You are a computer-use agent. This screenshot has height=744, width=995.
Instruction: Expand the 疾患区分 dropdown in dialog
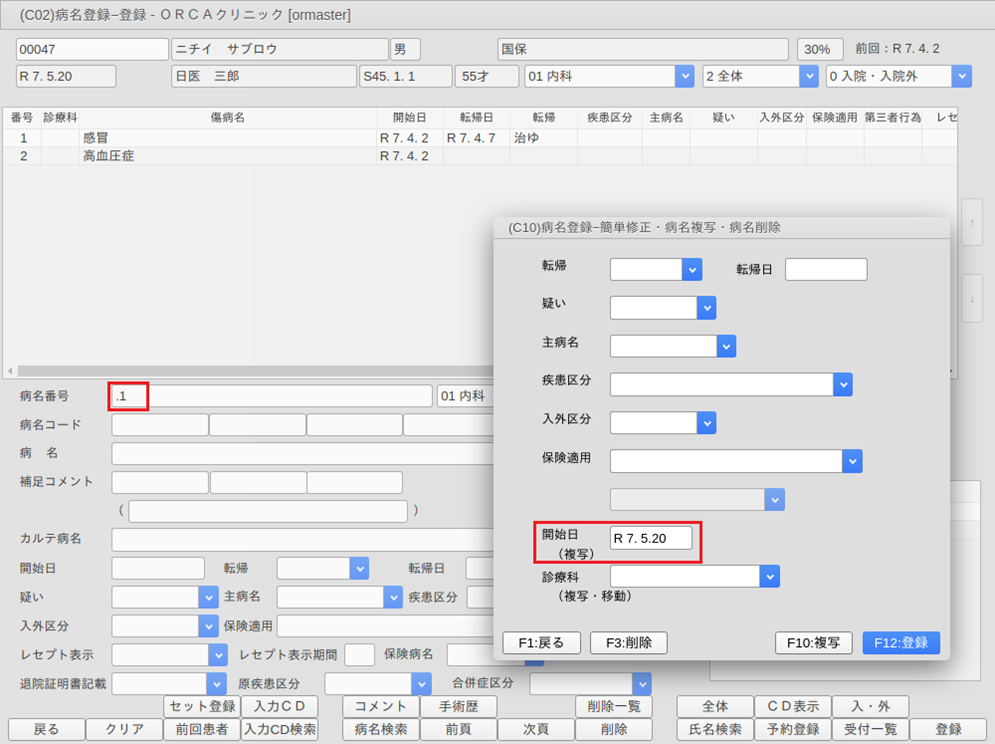click(842, 384)
